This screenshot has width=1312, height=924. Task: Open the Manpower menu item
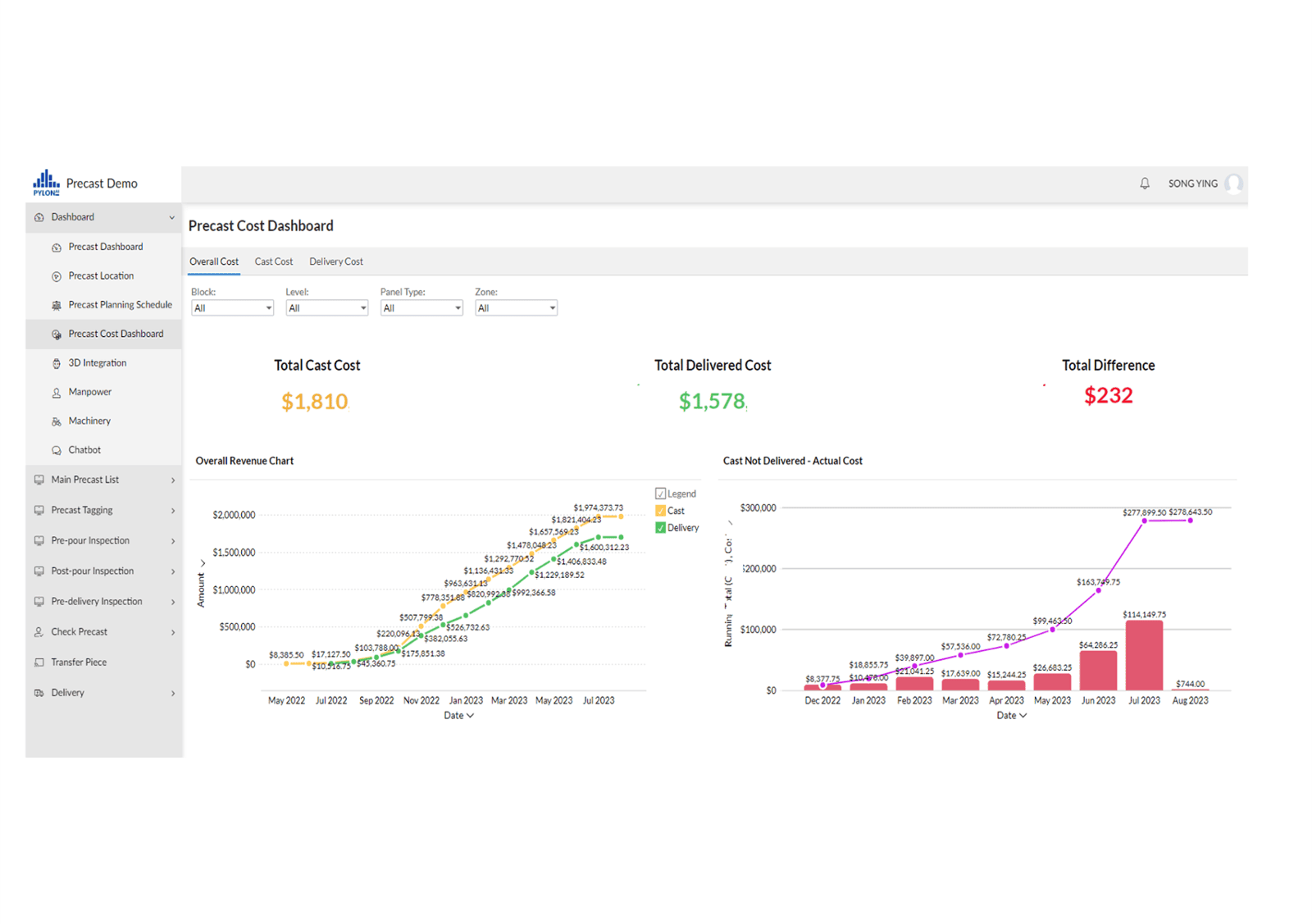90,393
